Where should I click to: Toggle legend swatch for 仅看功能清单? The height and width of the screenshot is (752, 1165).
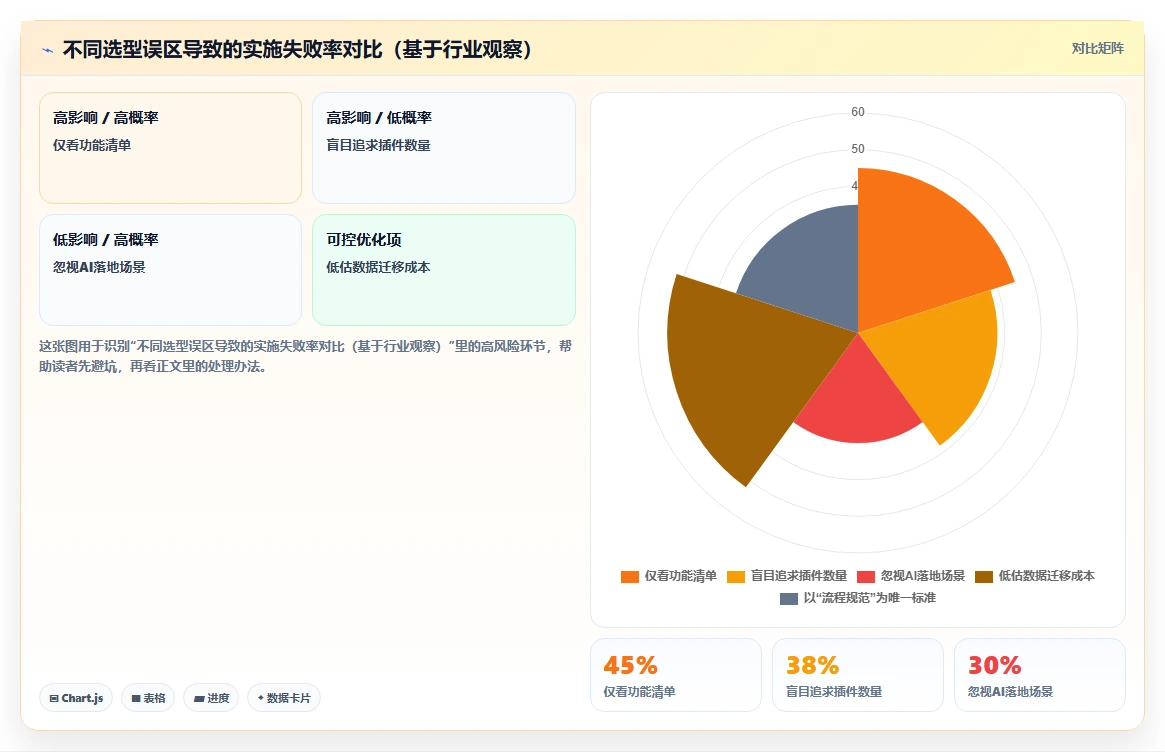click(630, 577)
